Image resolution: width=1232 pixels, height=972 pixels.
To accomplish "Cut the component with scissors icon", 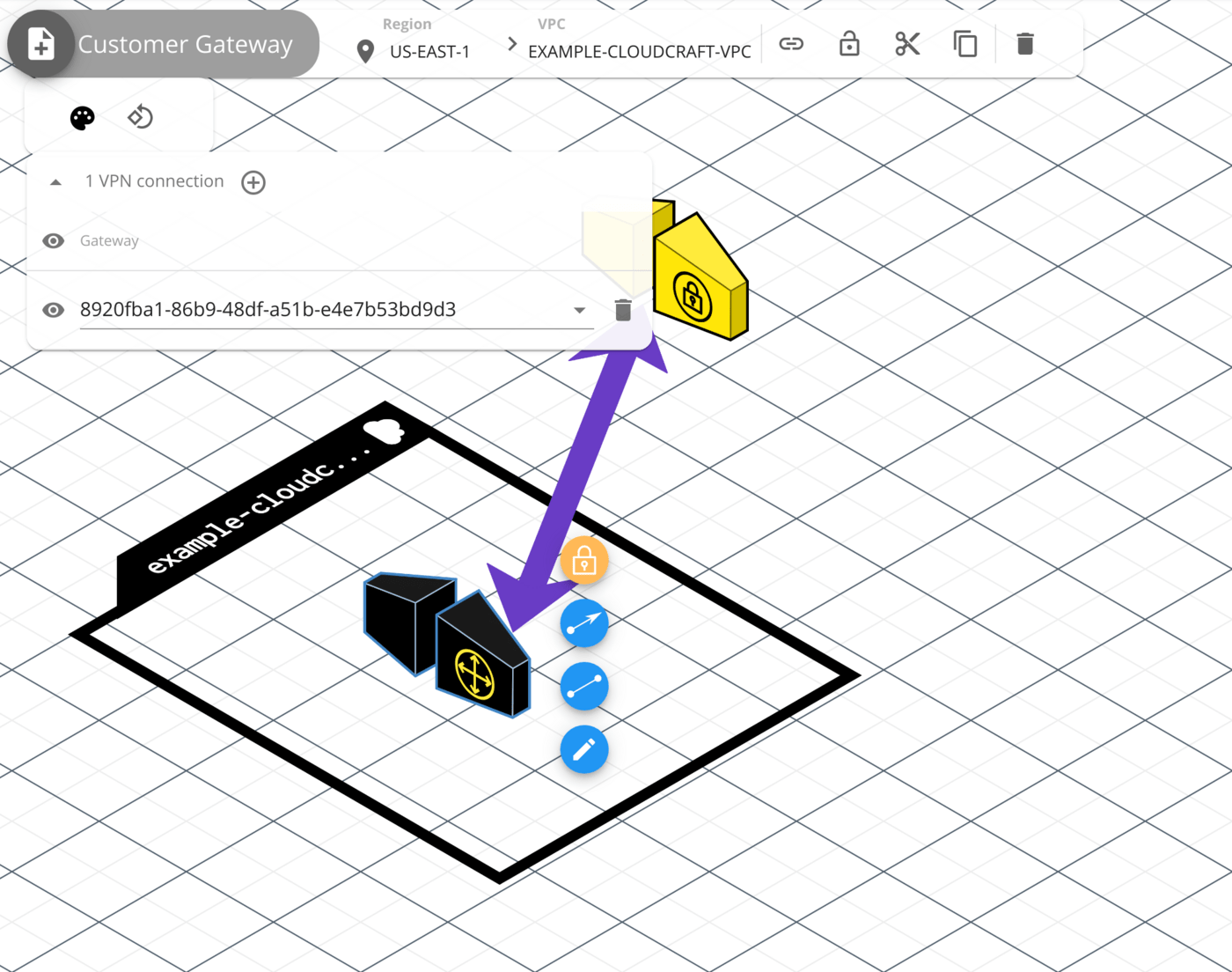I will 907,43.
